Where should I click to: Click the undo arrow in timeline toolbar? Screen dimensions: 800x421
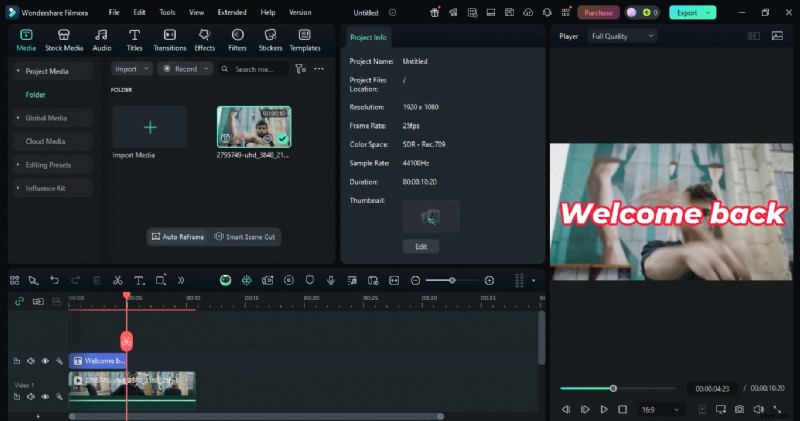click(54, 281)
